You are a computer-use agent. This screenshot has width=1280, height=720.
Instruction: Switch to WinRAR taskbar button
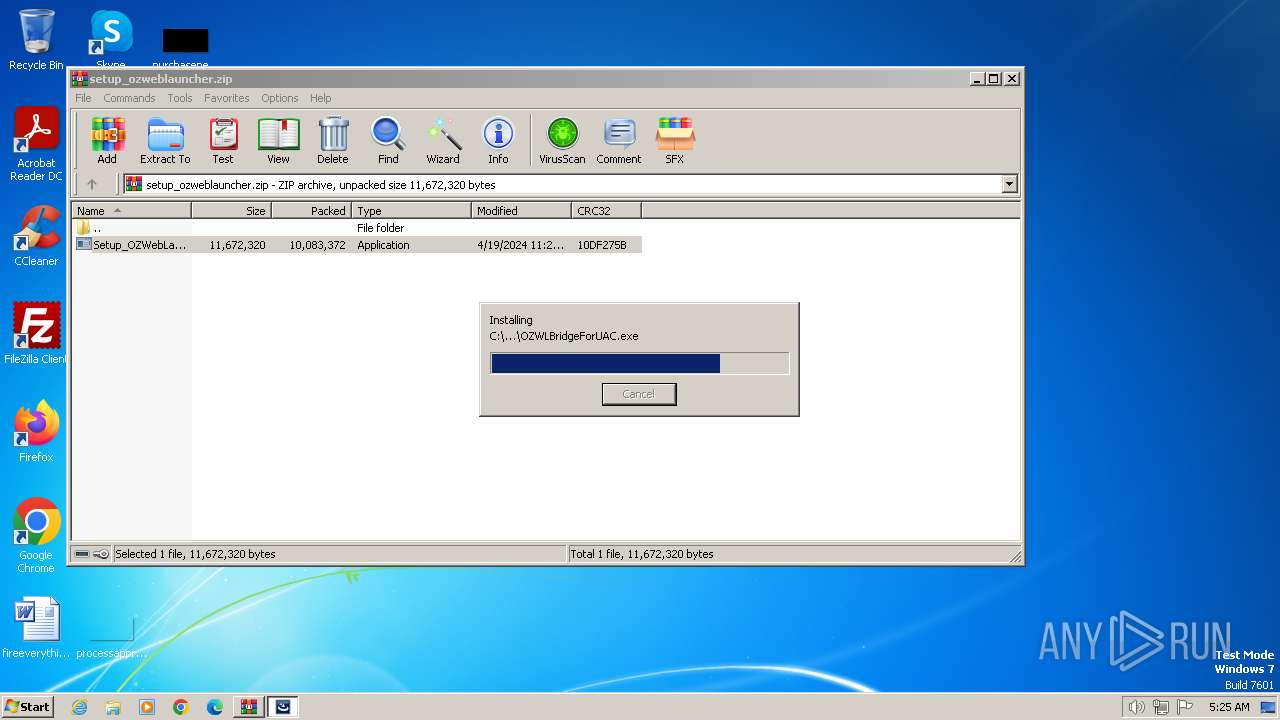point(249,707)
